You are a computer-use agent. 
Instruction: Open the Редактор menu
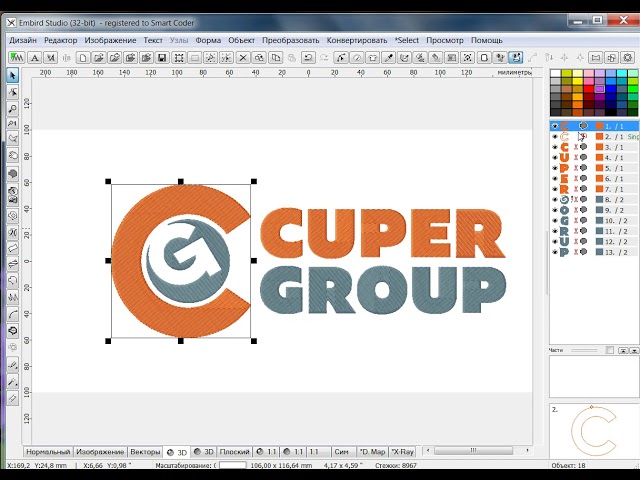[60, 40]
